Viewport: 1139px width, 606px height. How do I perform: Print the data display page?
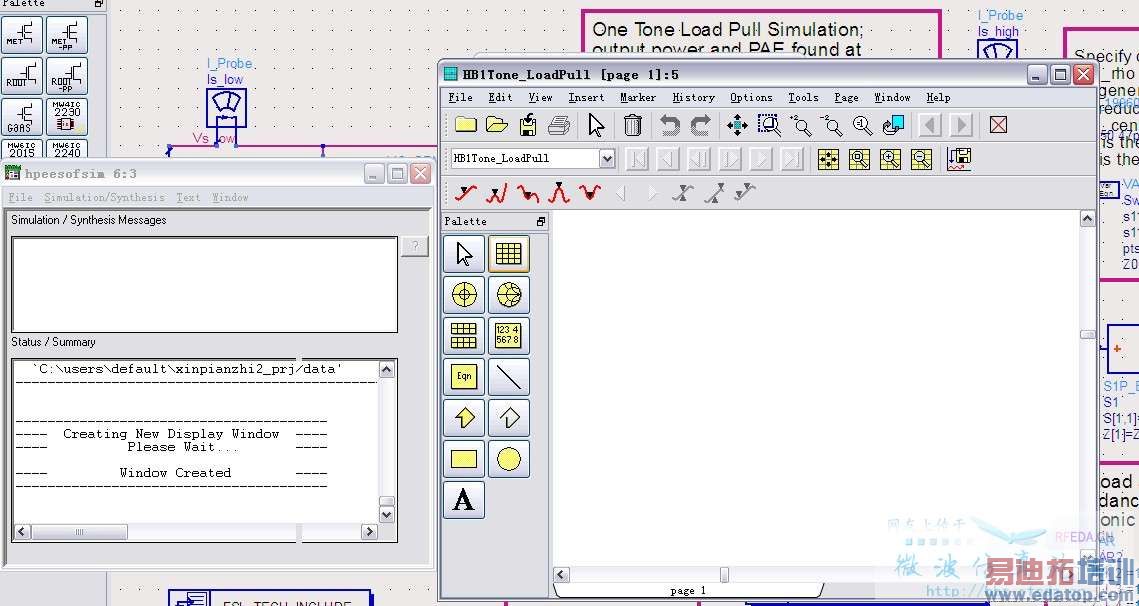click(x=559, y=125)
